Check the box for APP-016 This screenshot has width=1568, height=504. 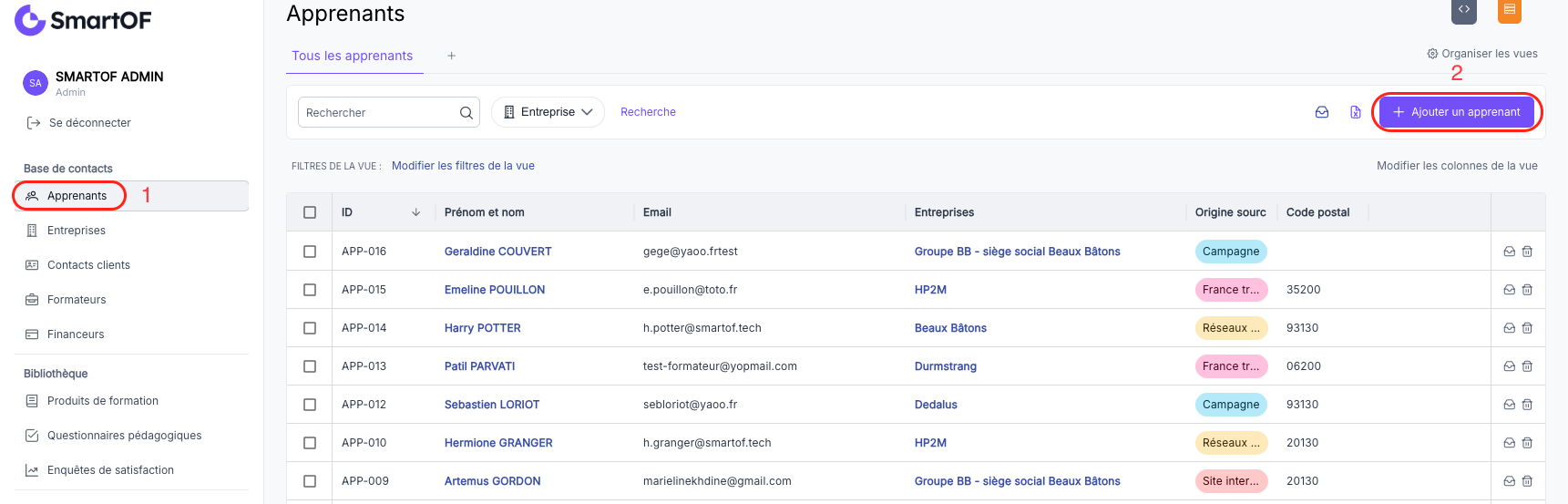(310, 252)
